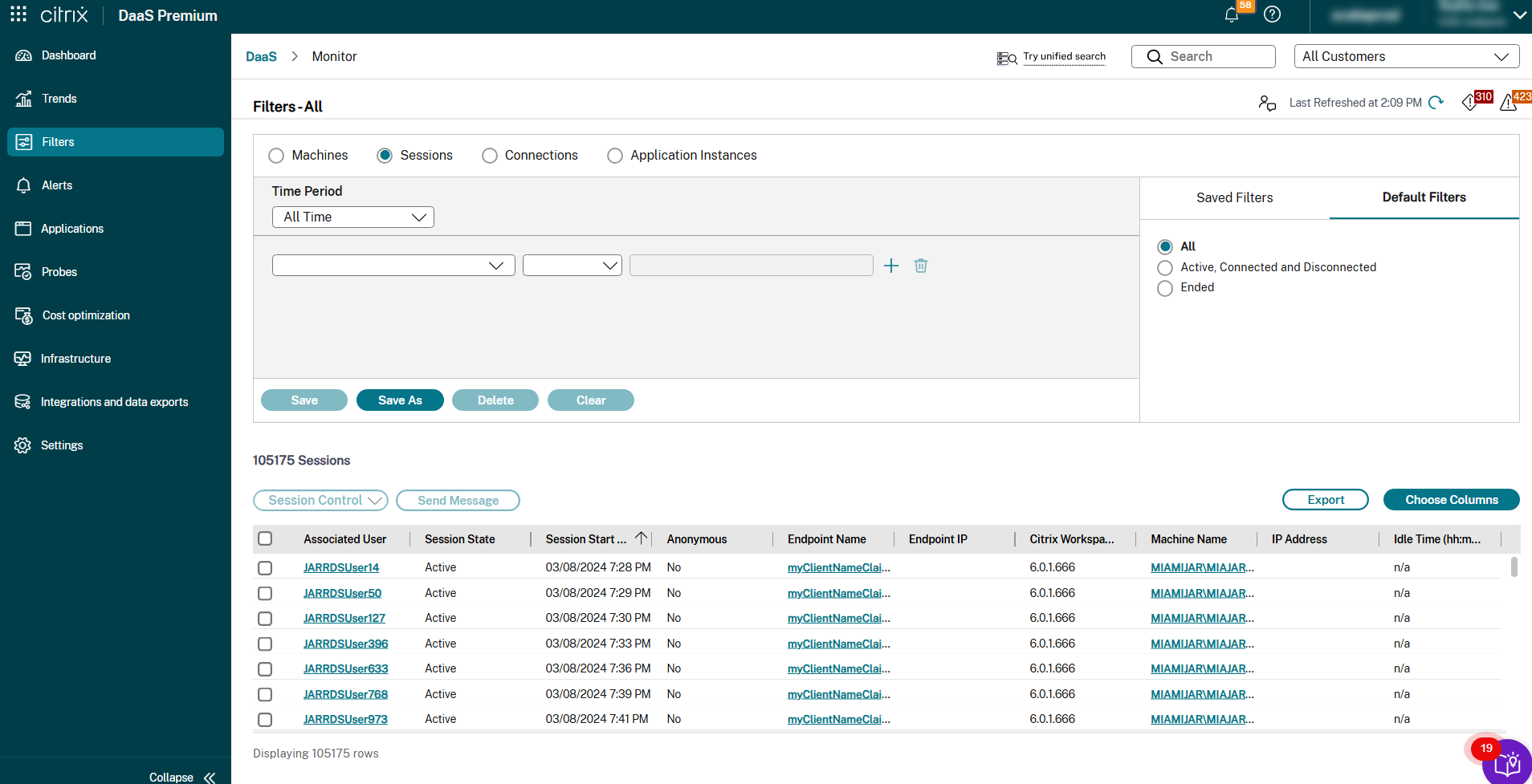Open the notifications bell icon
Viewport: 1532px width, 784px height.
1232,15
